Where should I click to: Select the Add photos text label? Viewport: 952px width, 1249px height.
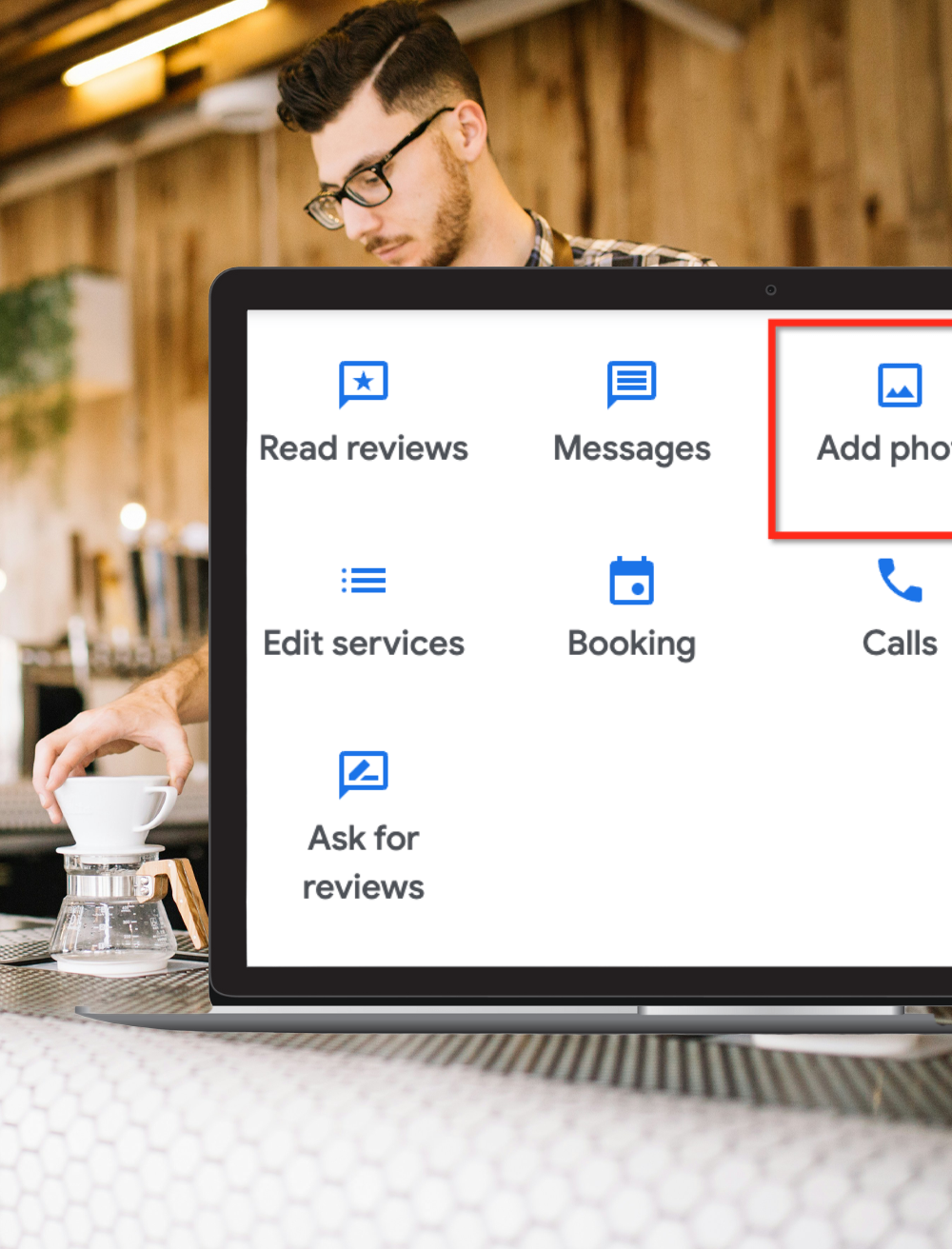(883, 448)
